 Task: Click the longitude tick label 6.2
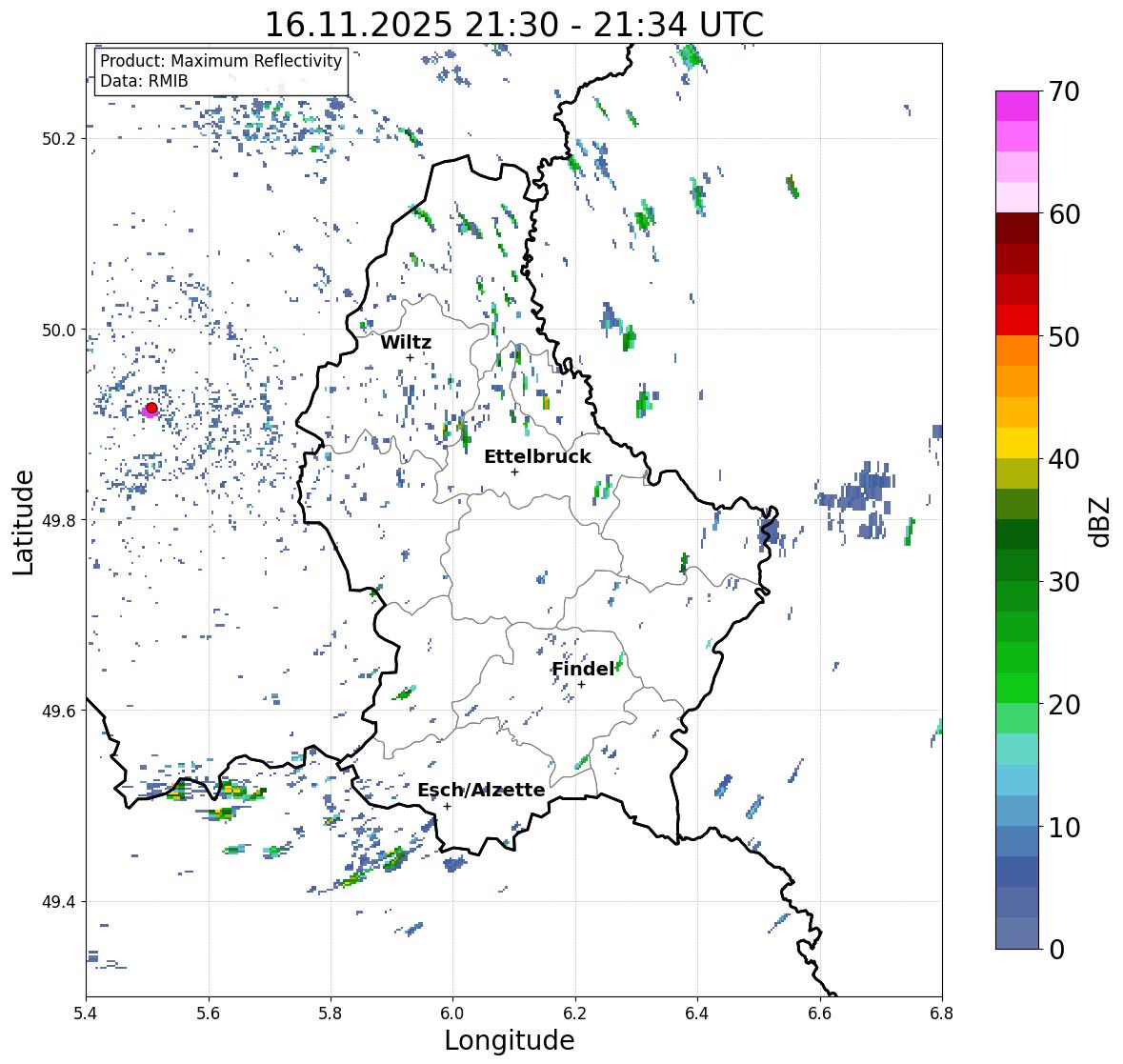coord(575,1014)
